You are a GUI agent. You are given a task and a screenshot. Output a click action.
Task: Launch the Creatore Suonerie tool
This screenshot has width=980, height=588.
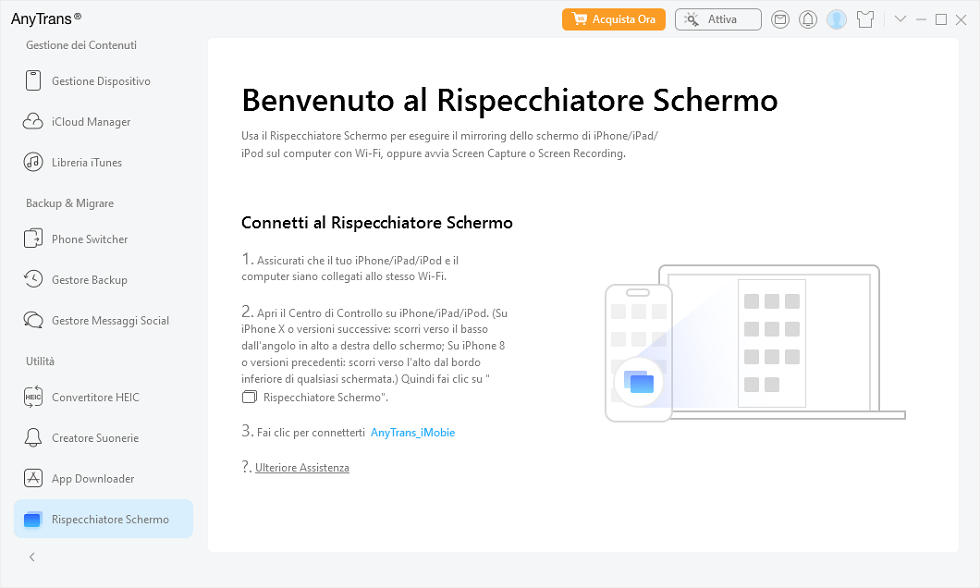[x=93, y=438]
